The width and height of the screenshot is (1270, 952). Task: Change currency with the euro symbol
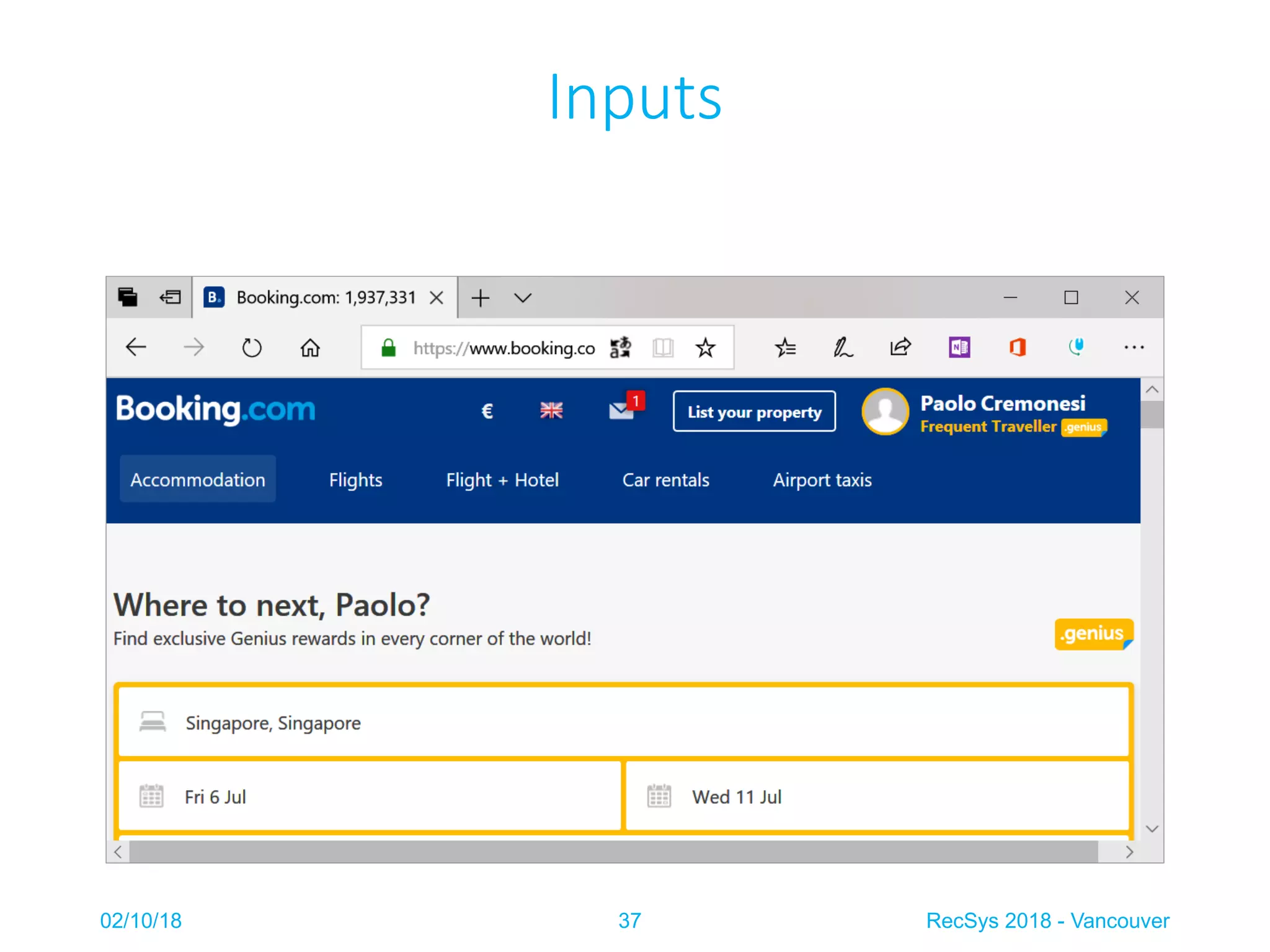tap(487, 410)
